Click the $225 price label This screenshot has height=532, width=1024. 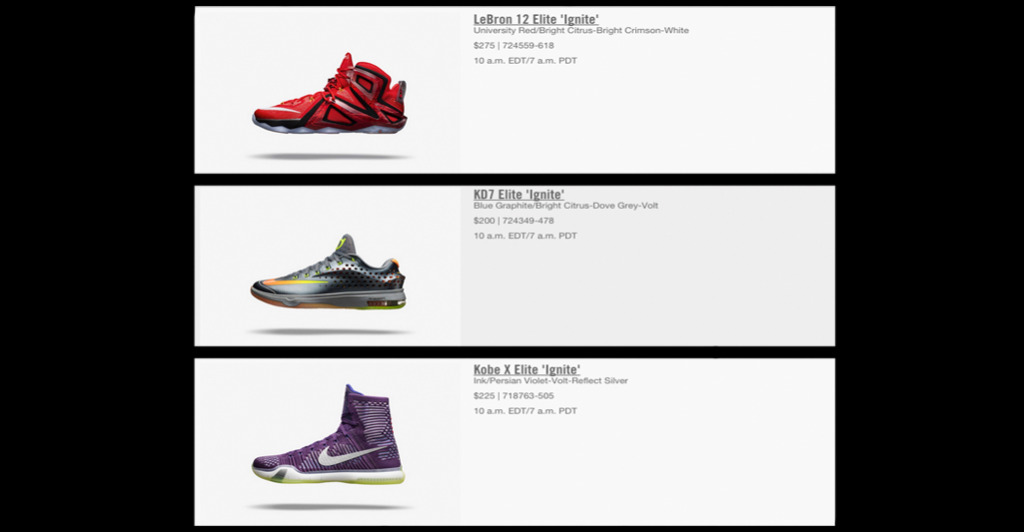484,396
